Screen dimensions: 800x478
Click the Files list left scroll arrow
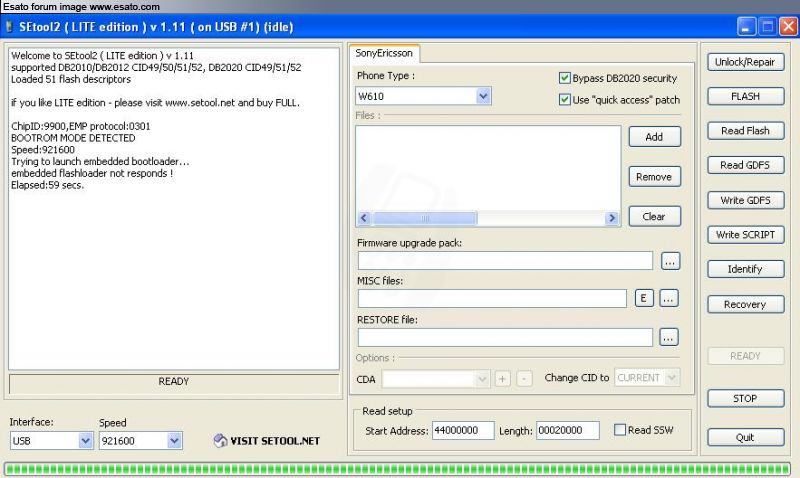tap(364, 218)
